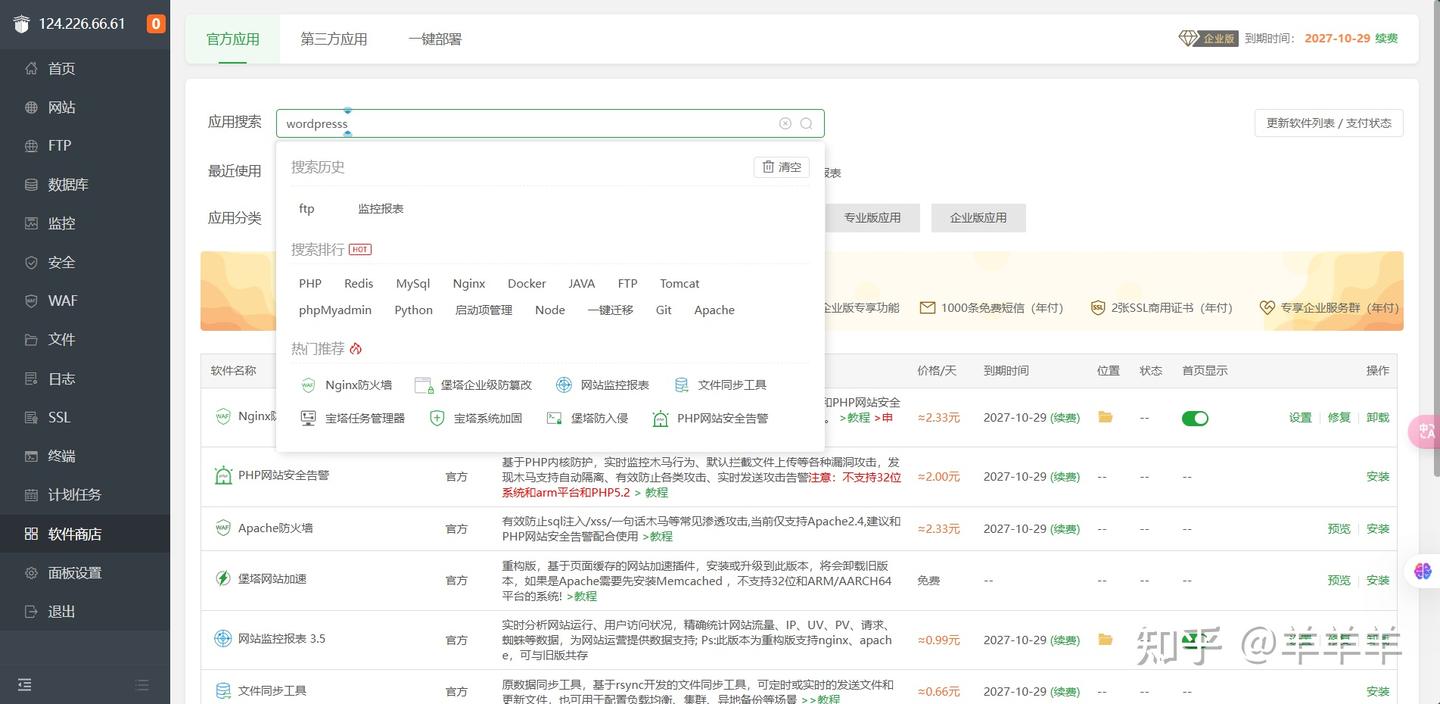
Task: Pick 堡塔企业级防篡改 recommendation
Action: point(473,385)
